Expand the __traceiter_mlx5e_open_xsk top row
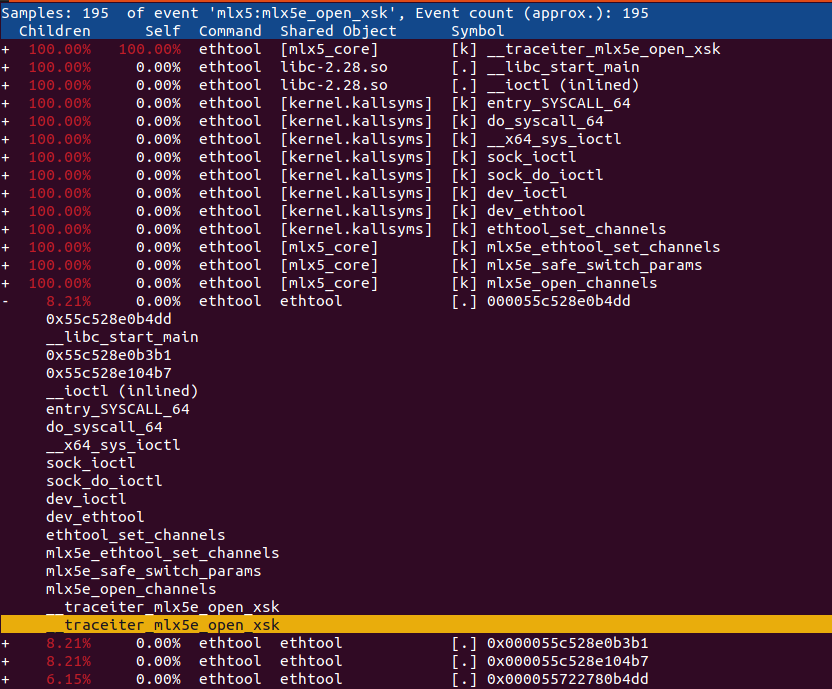Image resolution: width=832 pixels, height=689 pixels. pos(5,49)
